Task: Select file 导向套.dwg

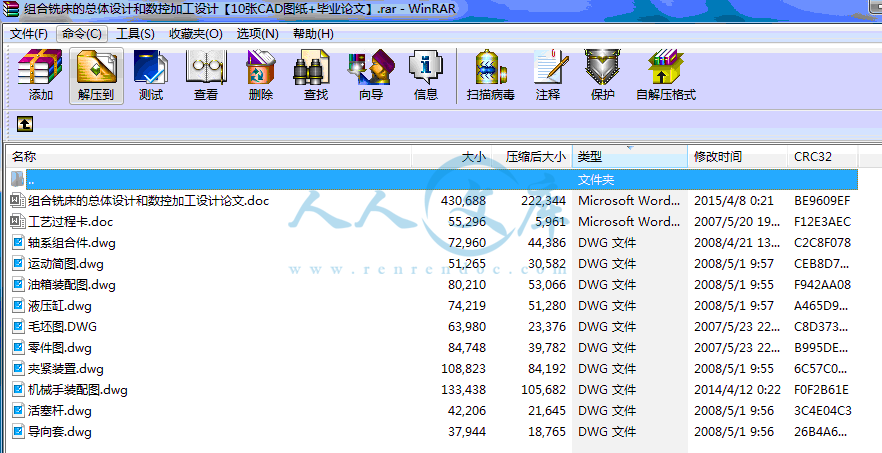Action: click(x=60, y=432)
